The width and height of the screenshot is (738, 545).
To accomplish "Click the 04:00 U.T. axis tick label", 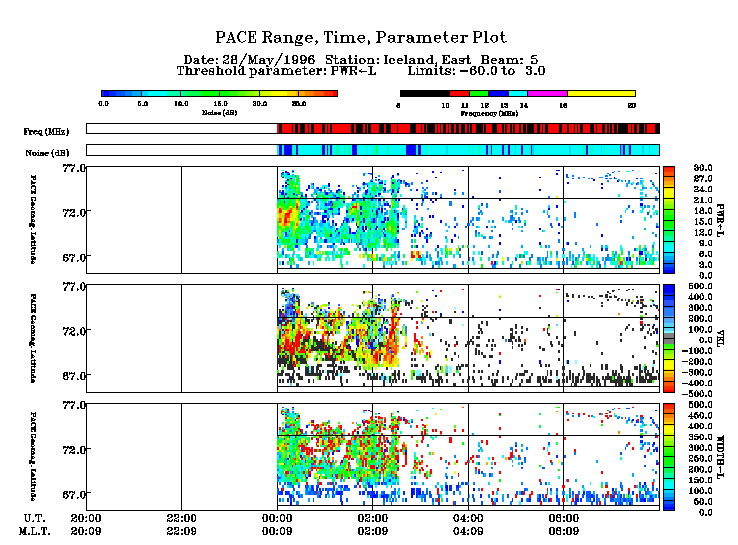I will (x=469, y=520).
